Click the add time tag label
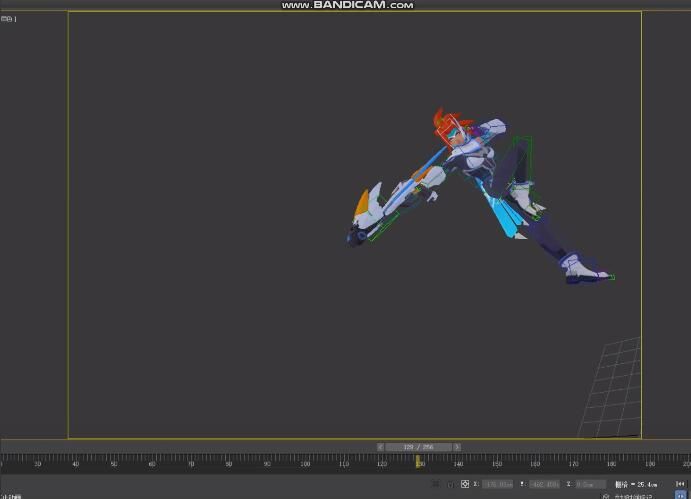This screenshot has height=499, width=691. click(x=633, y=496)
